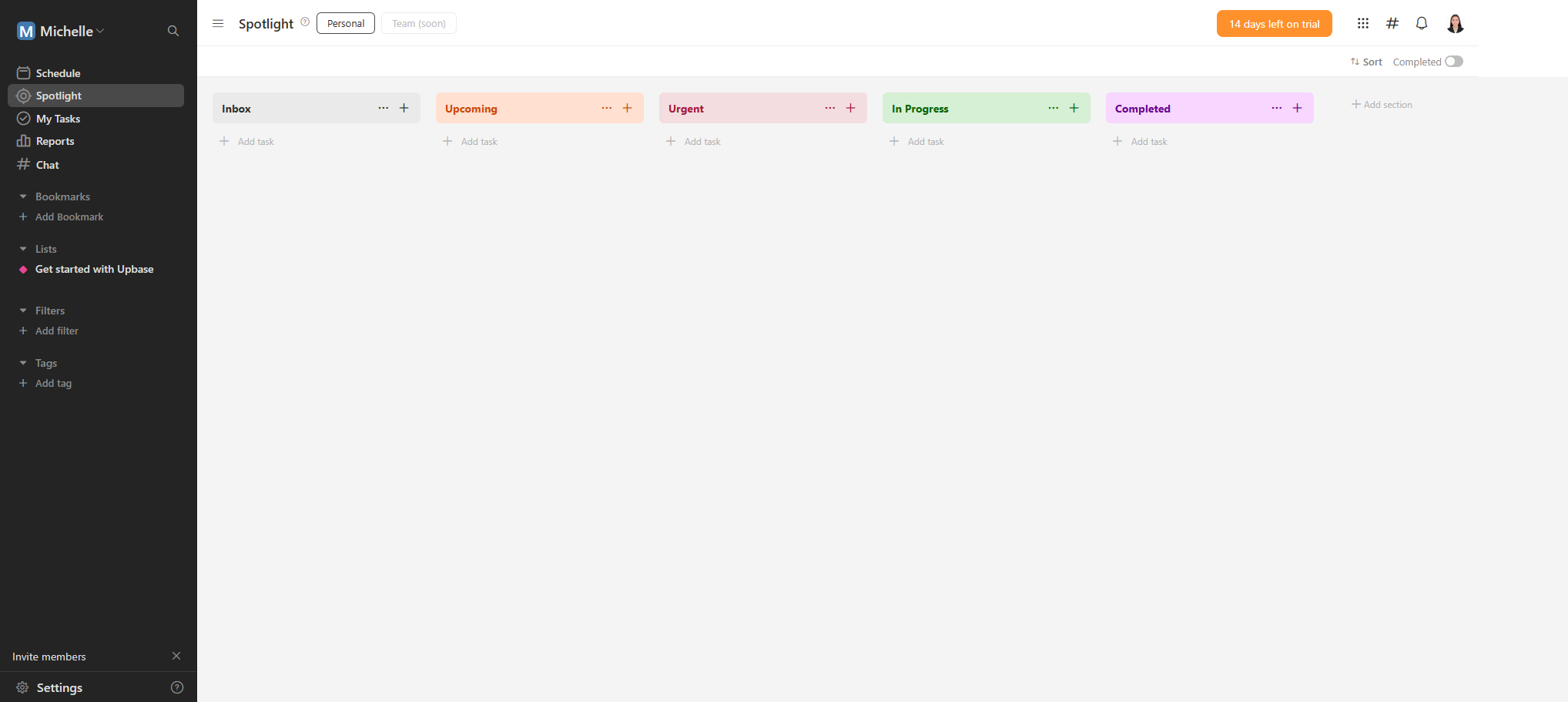Image resolution: width=1568 pixels, height=702 pixels.
Task: Open the apps grid icon
Action: pos(1362,23)
